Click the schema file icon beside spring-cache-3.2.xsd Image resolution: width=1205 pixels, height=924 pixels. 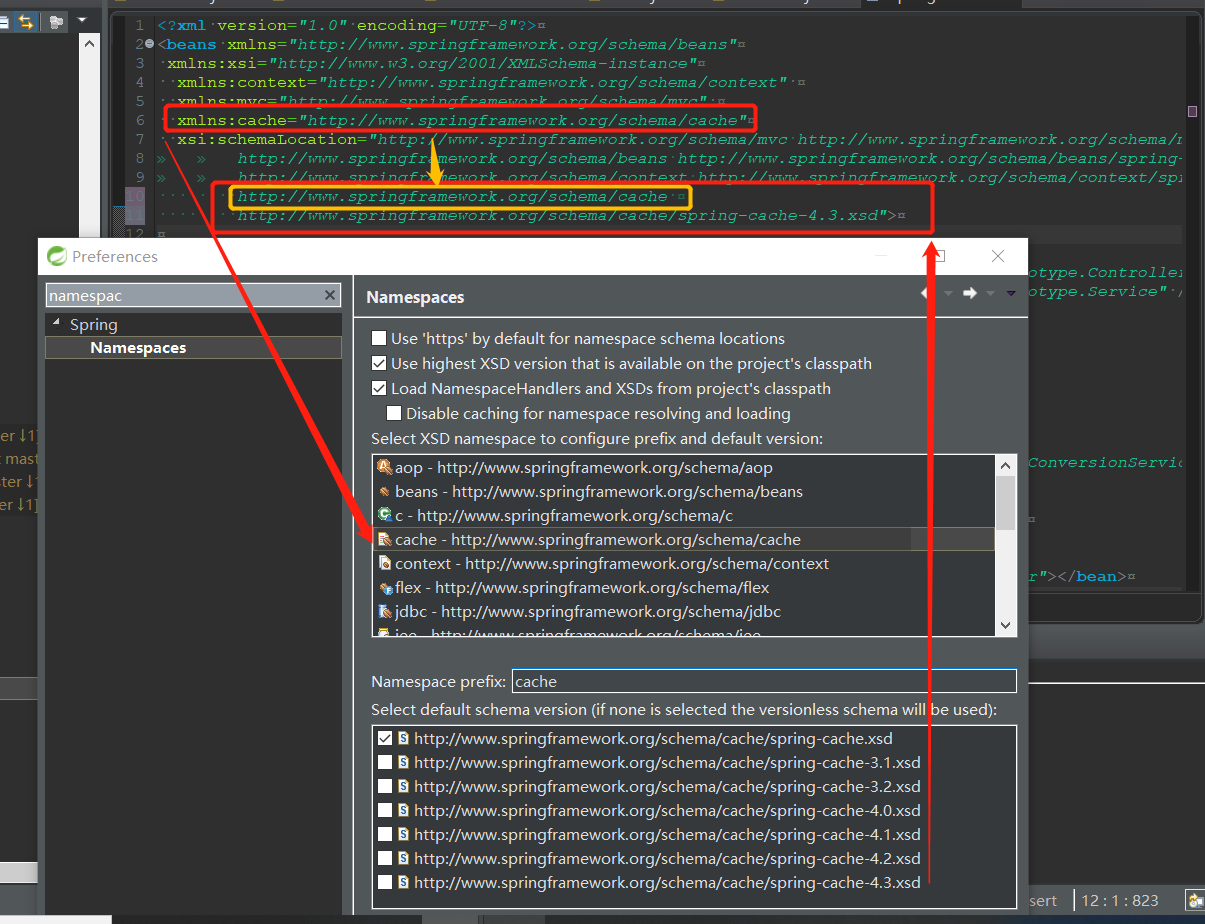[x=404, y=786]
